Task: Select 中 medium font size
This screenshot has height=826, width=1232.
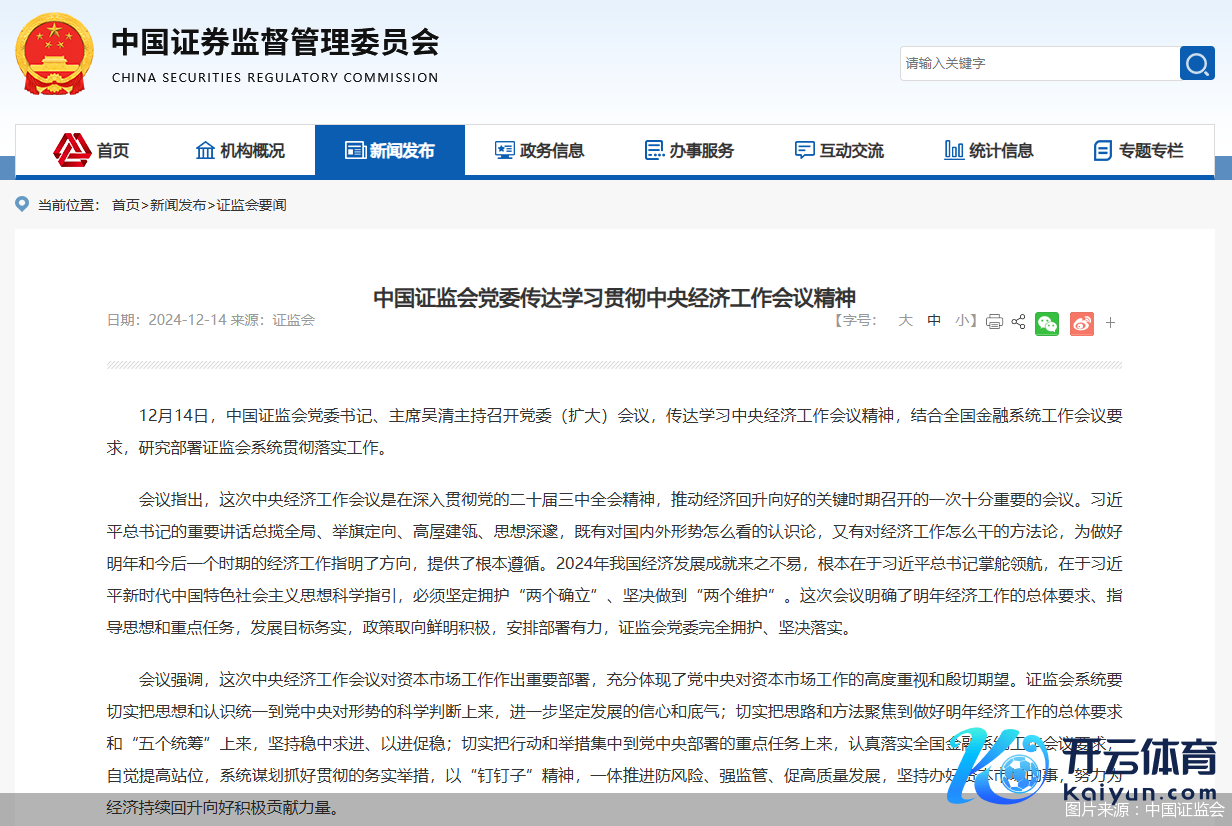Action: point(933,320)
